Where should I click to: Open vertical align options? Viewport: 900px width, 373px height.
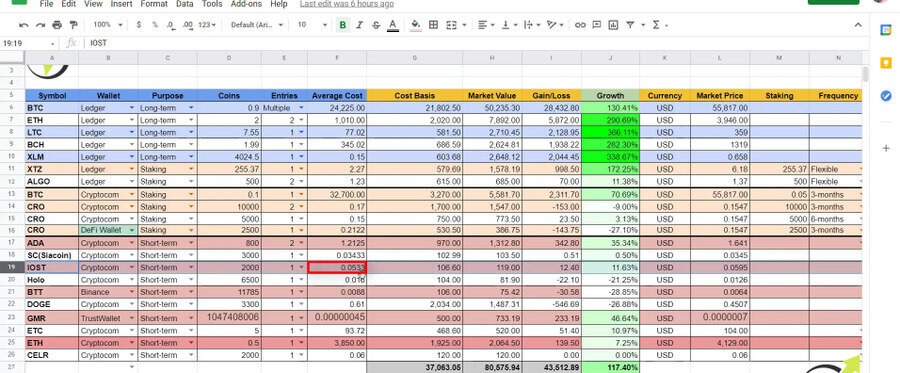tap(509, 25)
